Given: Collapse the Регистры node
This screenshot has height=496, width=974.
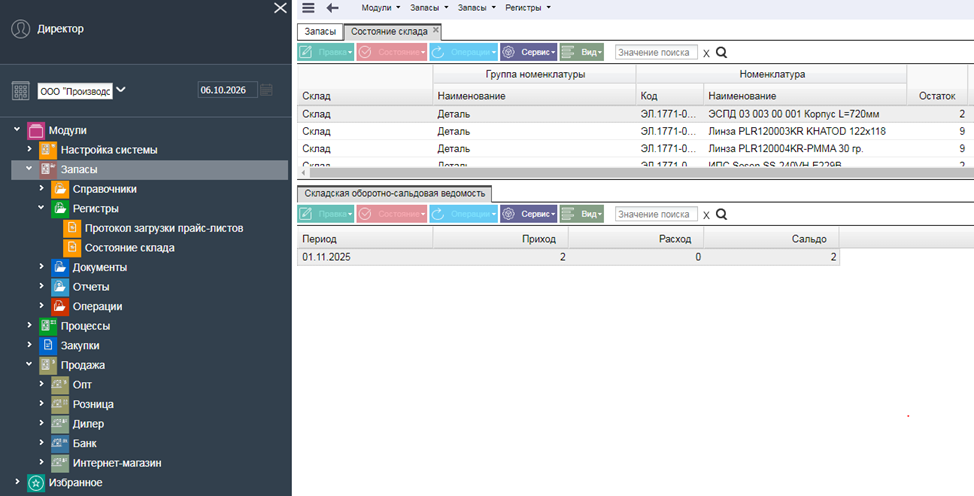Looking at the screenshot, I should pyautogui.click(x=42, y=208).
